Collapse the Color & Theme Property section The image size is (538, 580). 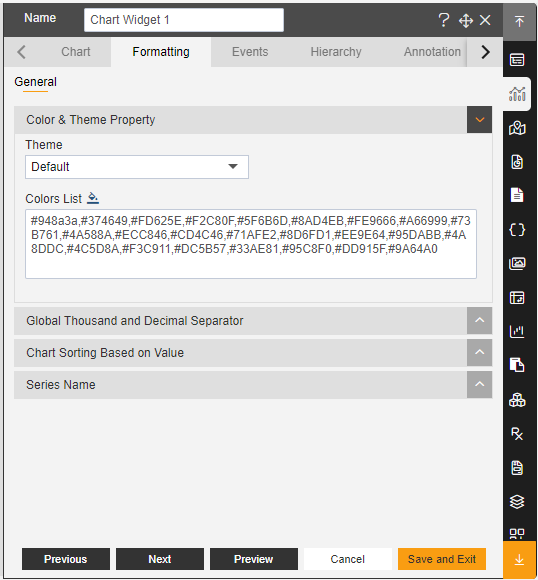(479, 119)
